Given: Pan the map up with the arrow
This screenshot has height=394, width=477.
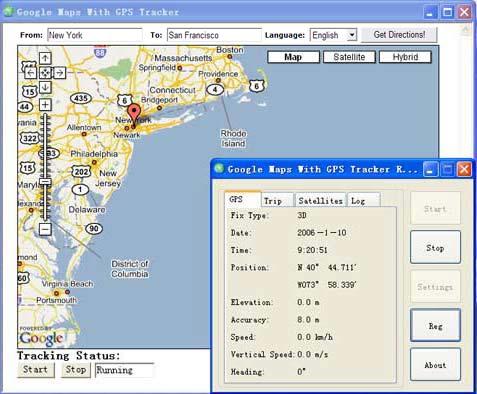Looking at the screenshot, I should [45, 58].
